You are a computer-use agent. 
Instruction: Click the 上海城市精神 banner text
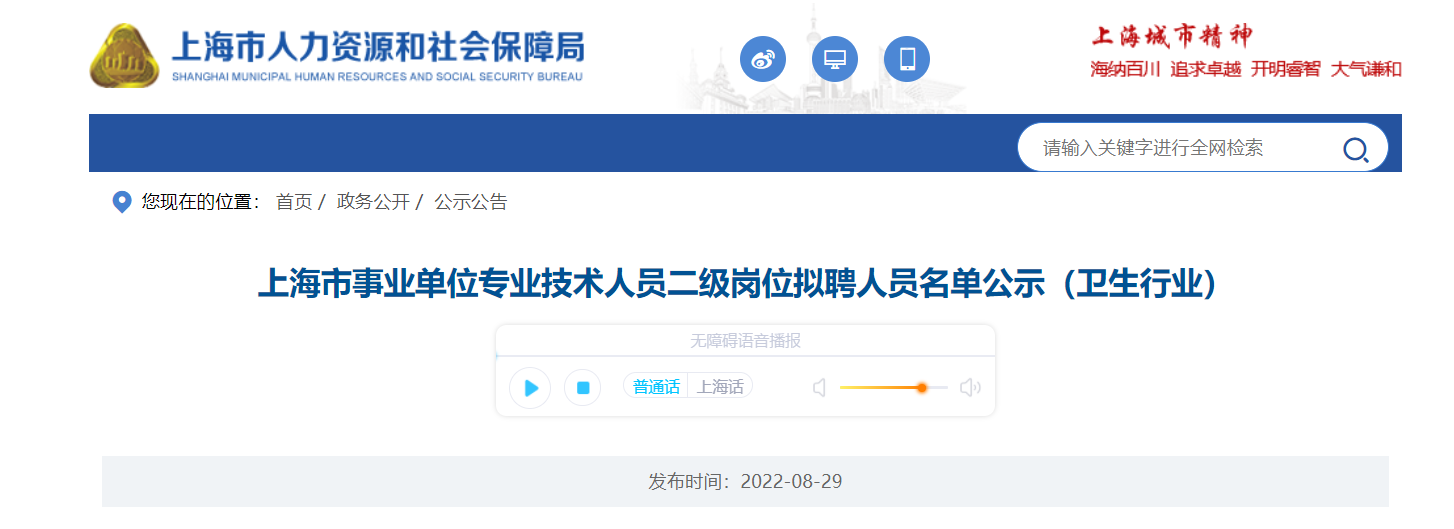point(1171,37)
